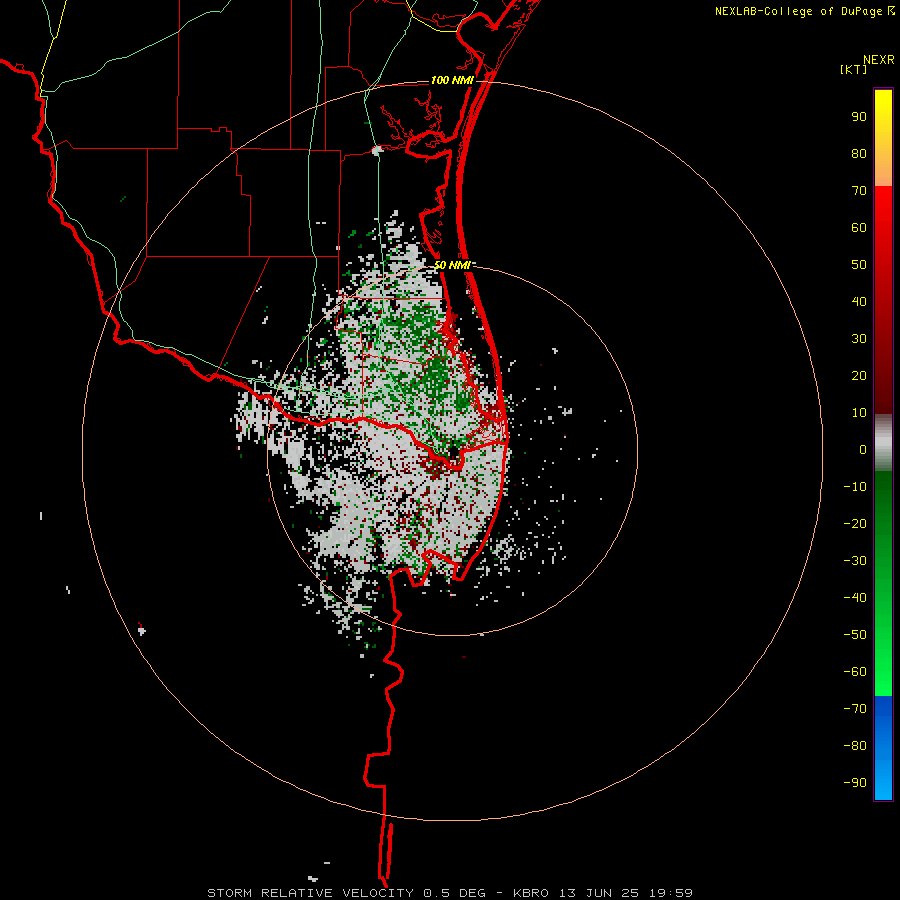900x900 pixels.
Task: Click the 20 knot scale value
Action: (x=859, y=376)
